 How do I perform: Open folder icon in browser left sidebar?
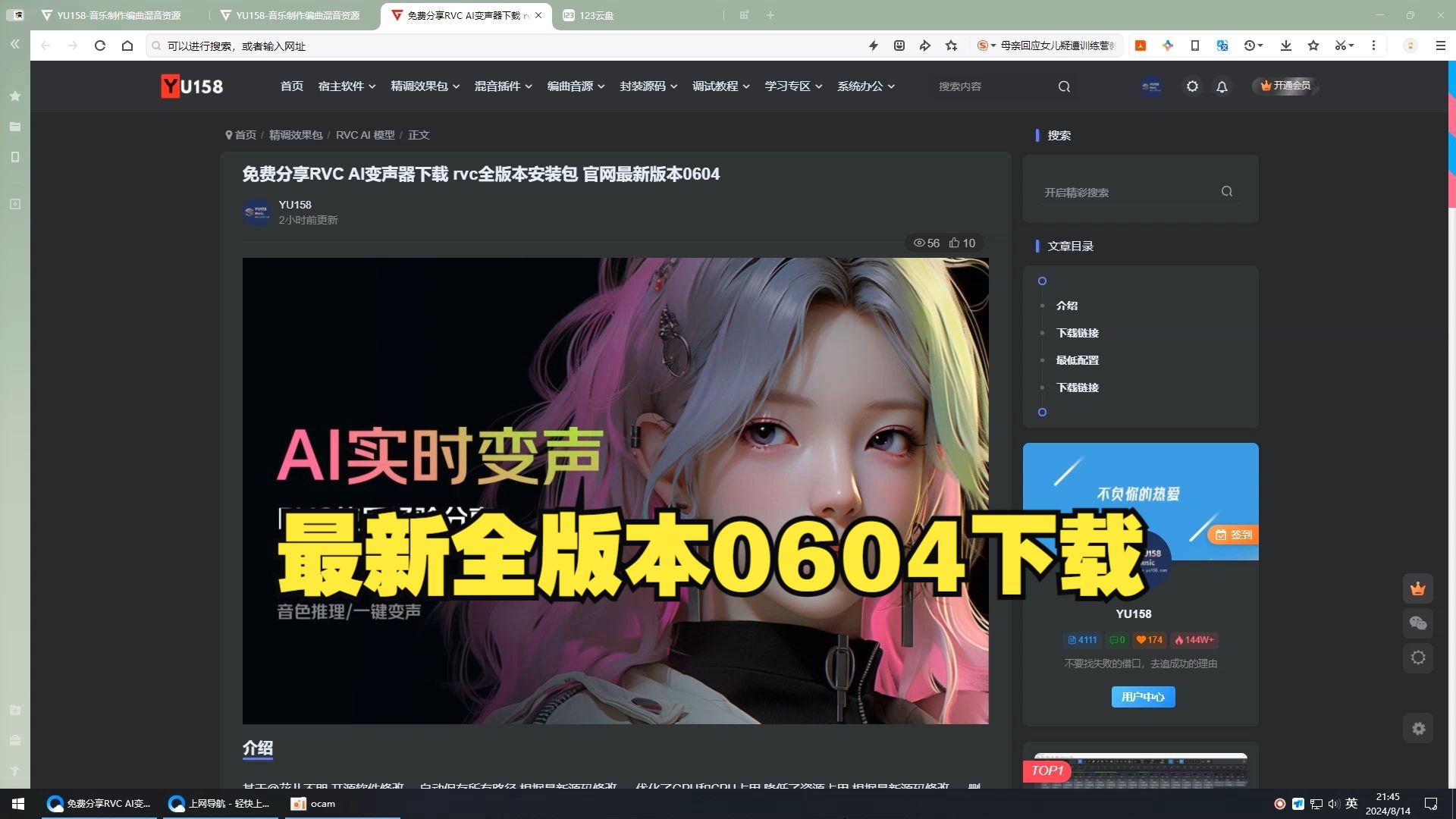14,127
